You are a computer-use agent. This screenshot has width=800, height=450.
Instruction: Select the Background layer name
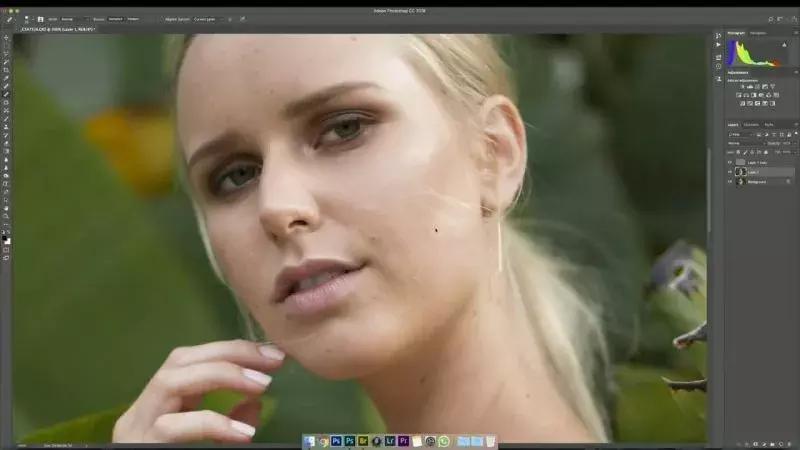(757, 182)
